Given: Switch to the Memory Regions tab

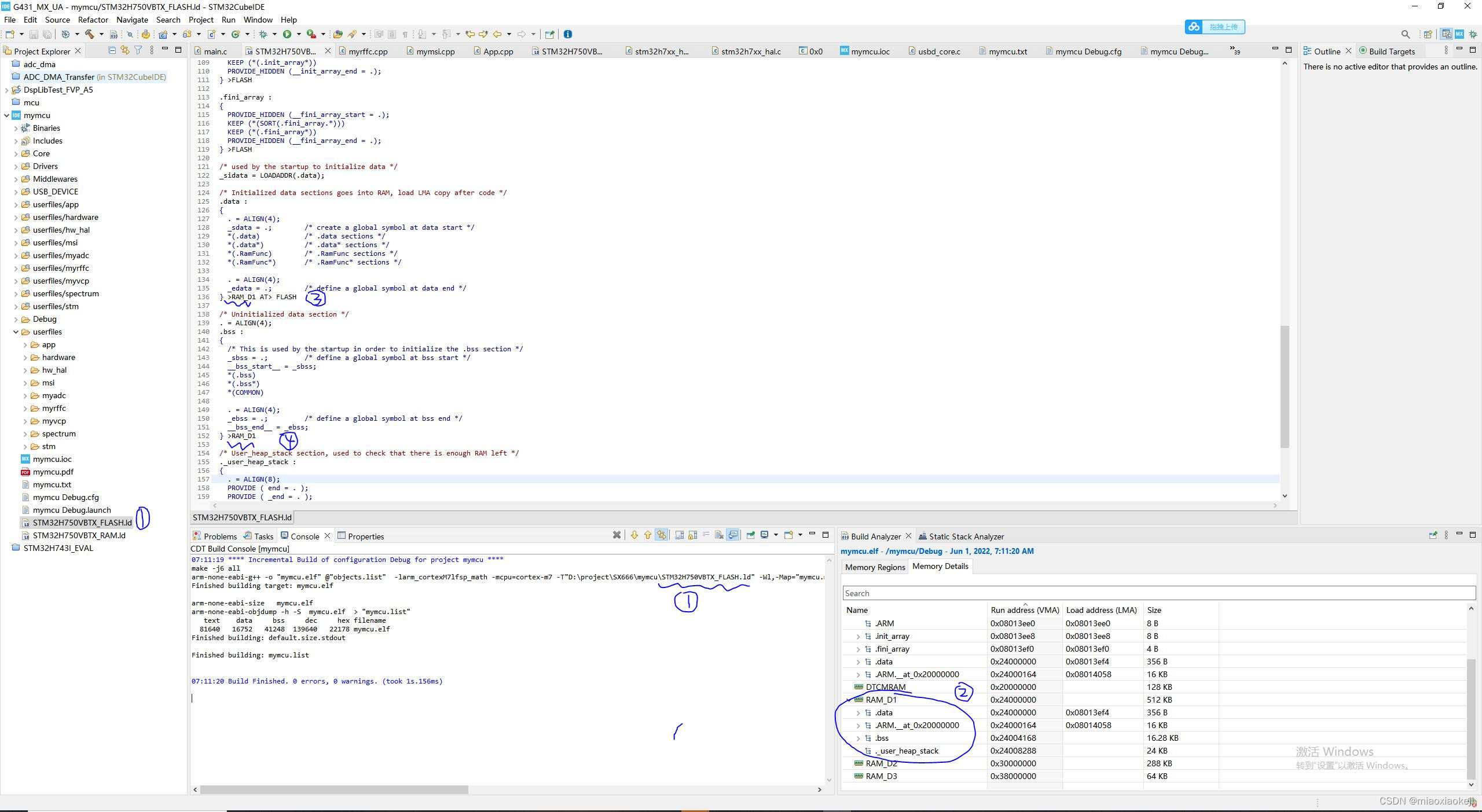Looking at the screenshot, I should tap(874, 567).
